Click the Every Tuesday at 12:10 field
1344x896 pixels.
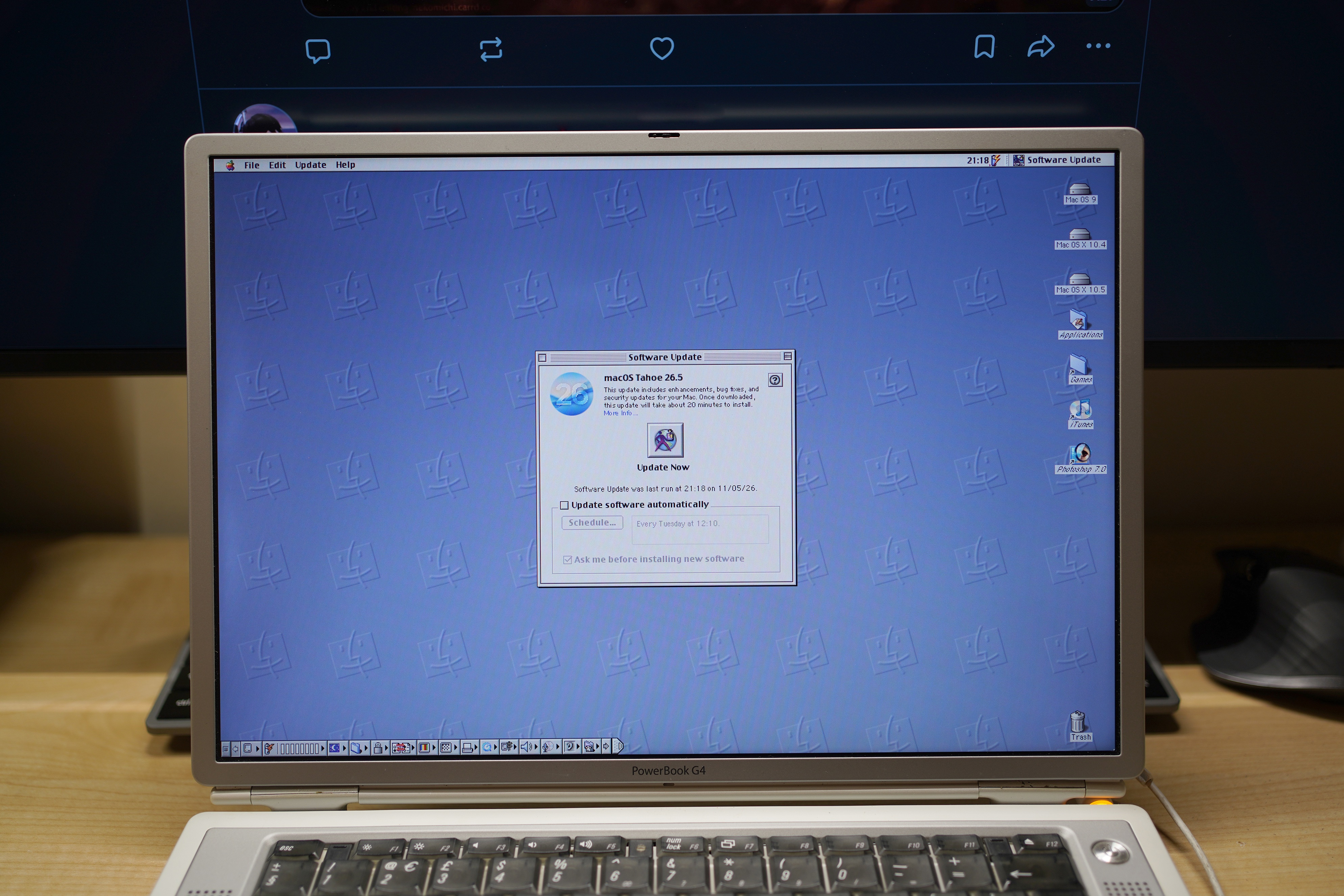[x=700, y=529]
